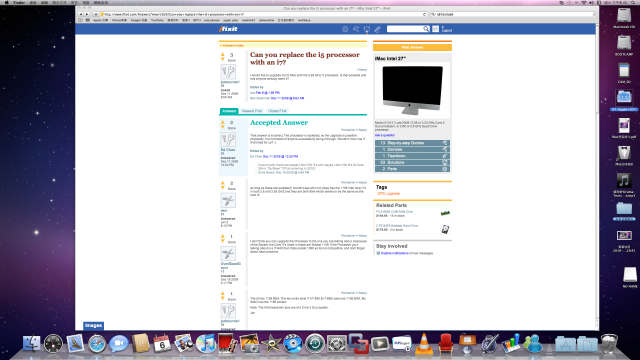This screenshot has width=640, height=360.
Task: Open Finder in the Dock
Action: click(31, 344)
